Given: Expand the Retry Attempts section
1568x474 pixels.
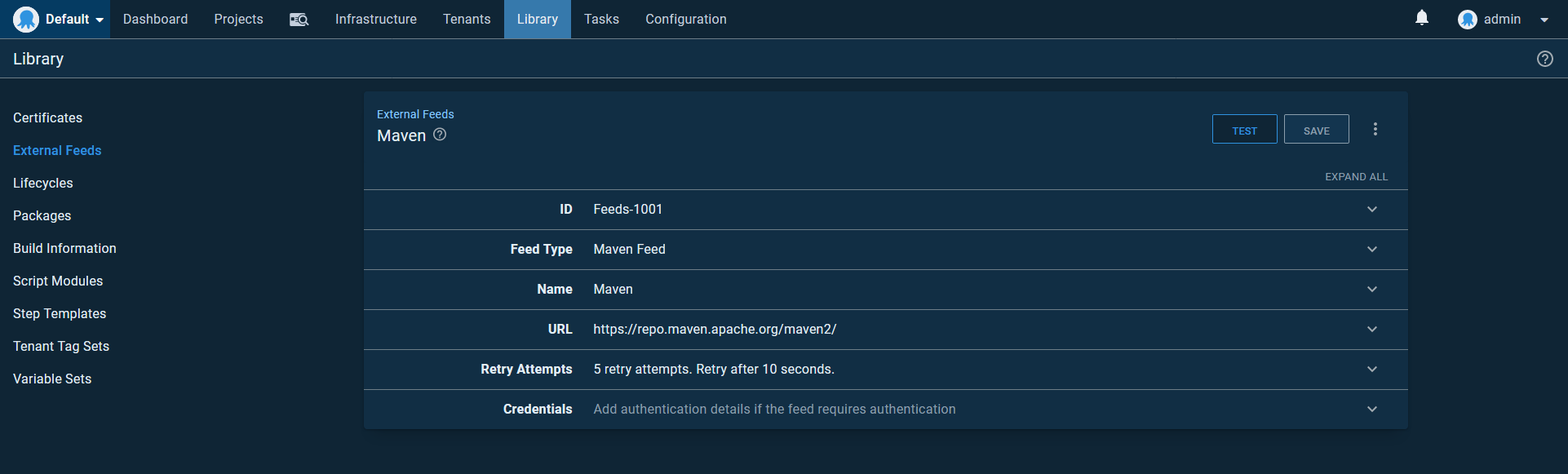Looking at the screenshot, I should (x=1371, y=370).
